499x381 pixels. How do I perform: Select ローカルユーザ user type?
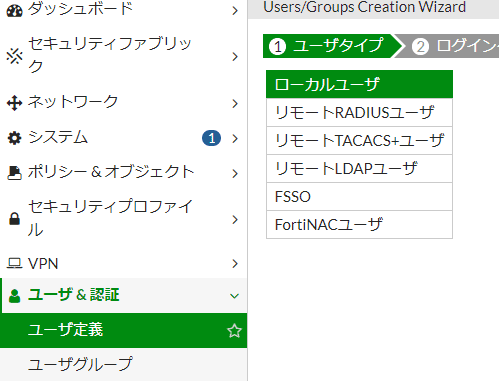click(359, 84)
